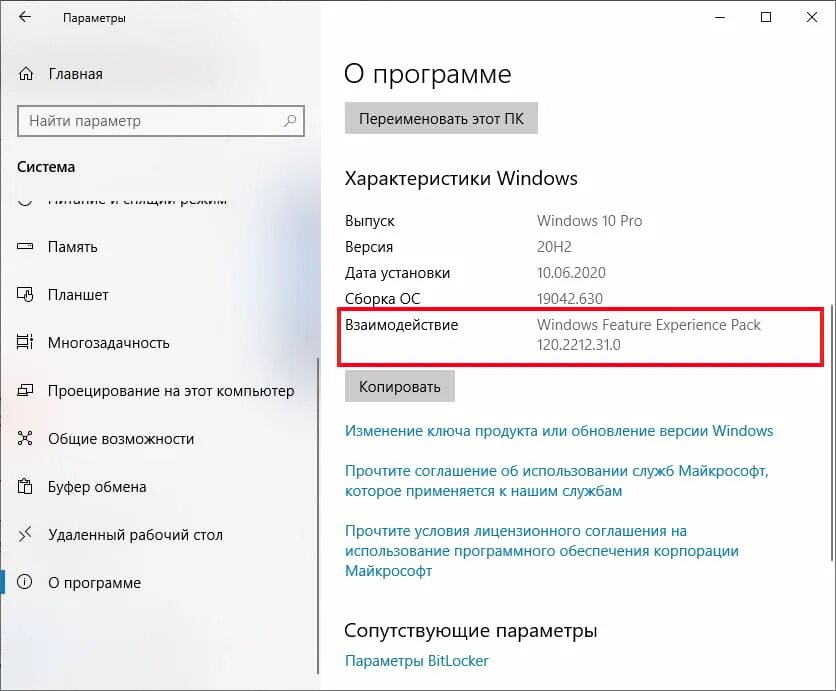Viewport: 836px width, 691px height.
Task: Open Планшет tablet icon
Action: [x=25, y=294]
